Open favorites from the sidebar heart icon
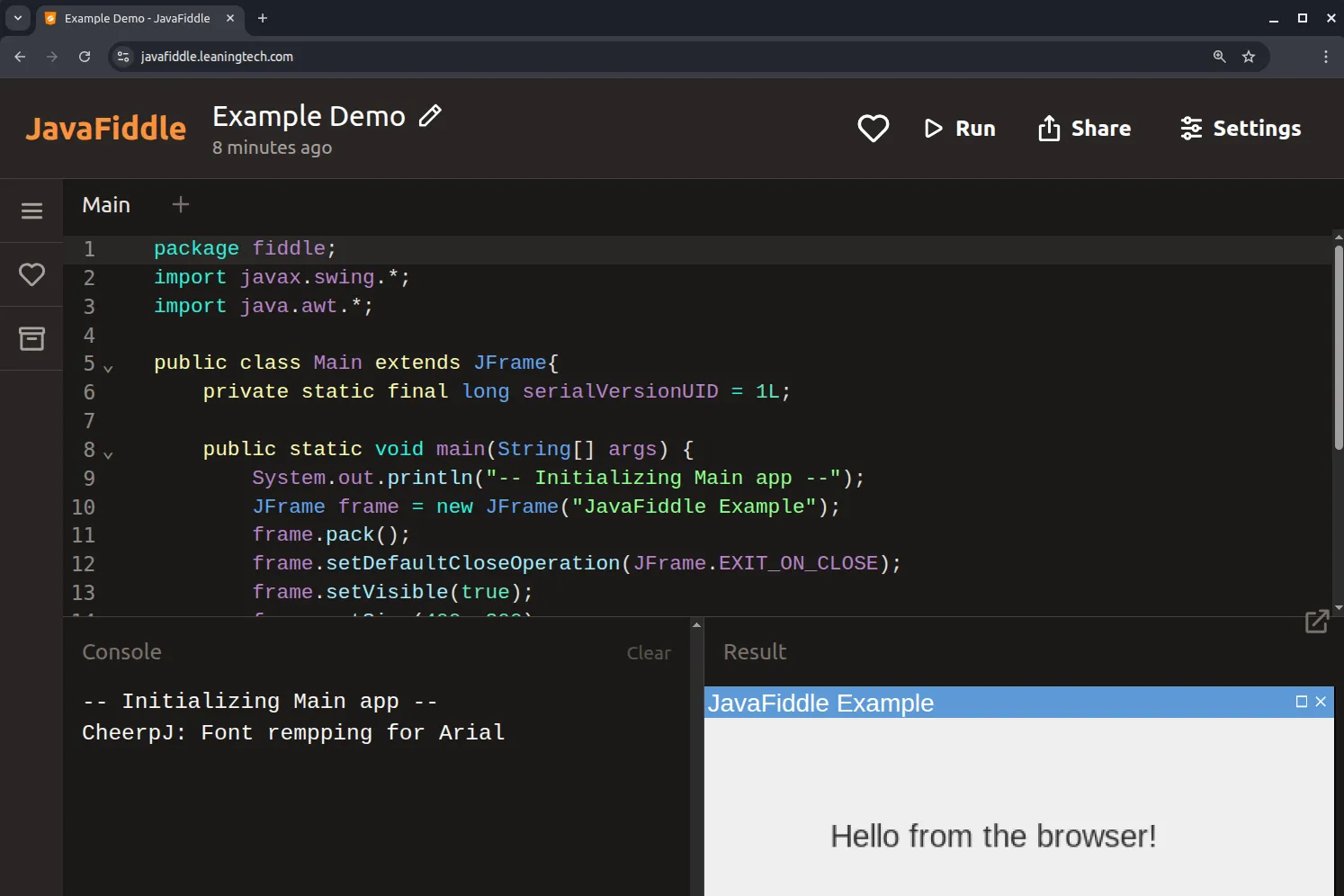Screen dimensions: 1344x896 [x=31, y=274]
